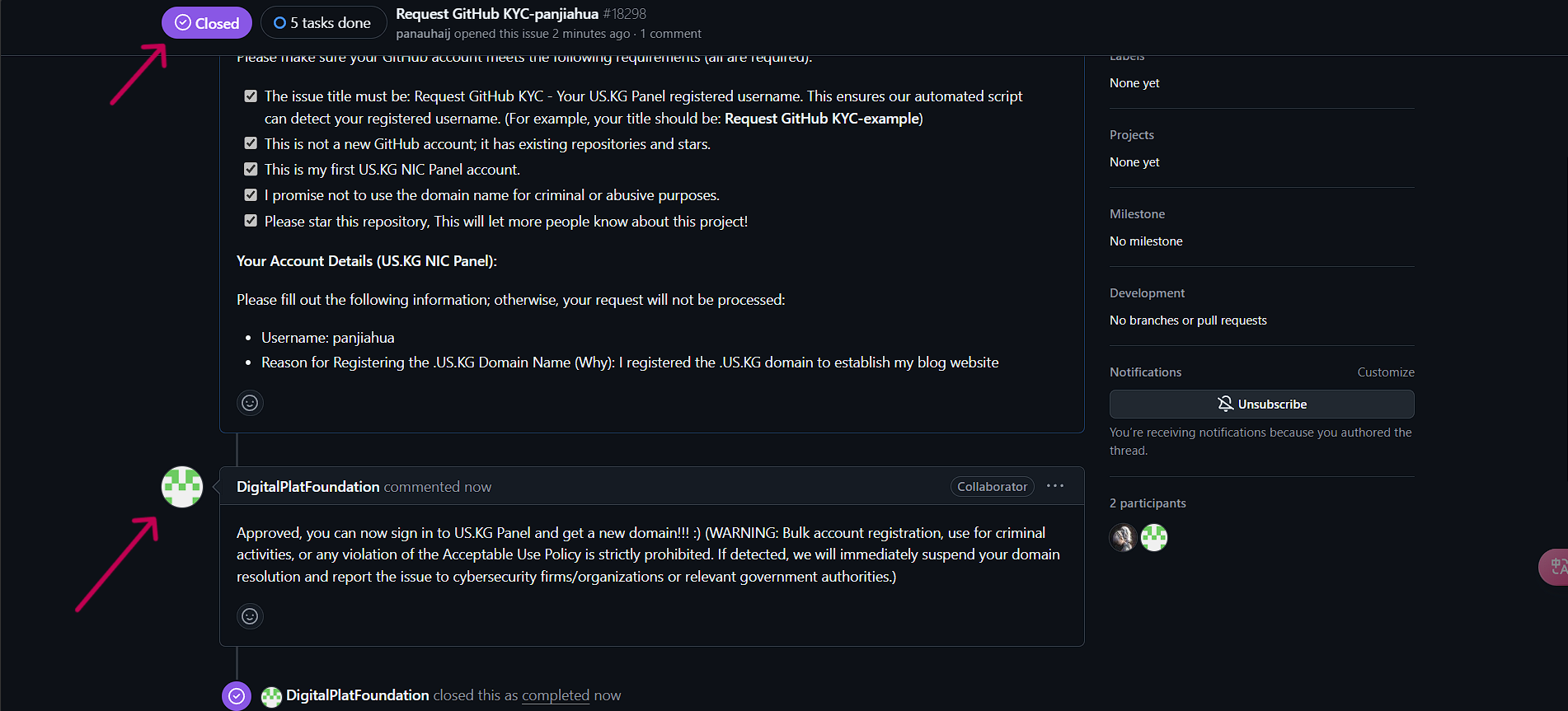Toggle checkbox for issue title requirement
The width and height of the screenshot is (1568, 711).
pyautogui.click(x=251, y=96)
